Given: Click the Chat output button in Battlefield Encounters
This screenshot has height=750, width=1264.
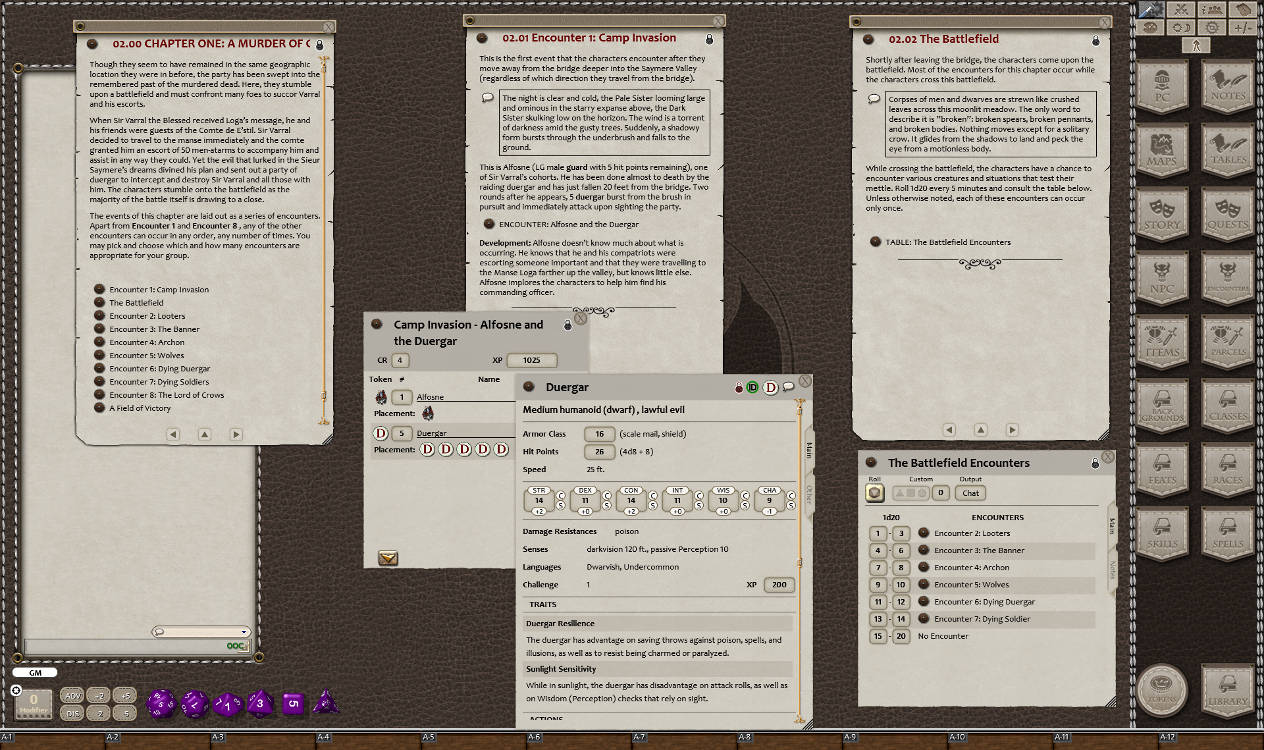Looking at the screenshot, I should (969, 492).
